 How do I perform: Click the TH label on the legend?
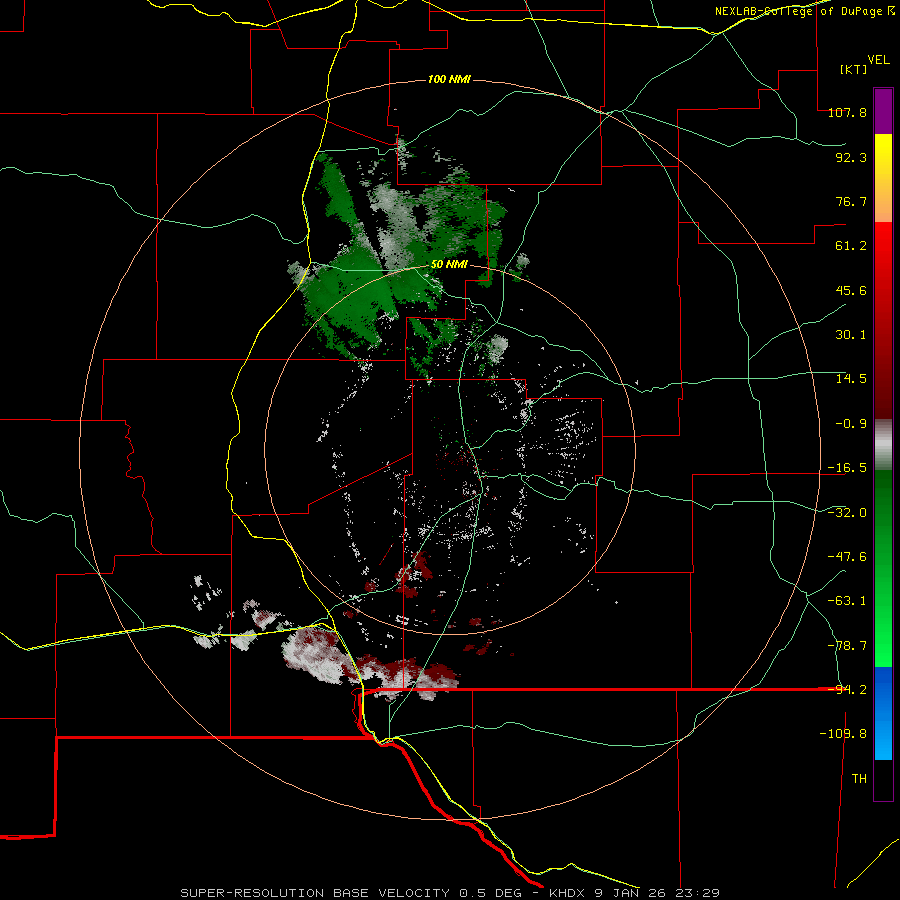859,779
